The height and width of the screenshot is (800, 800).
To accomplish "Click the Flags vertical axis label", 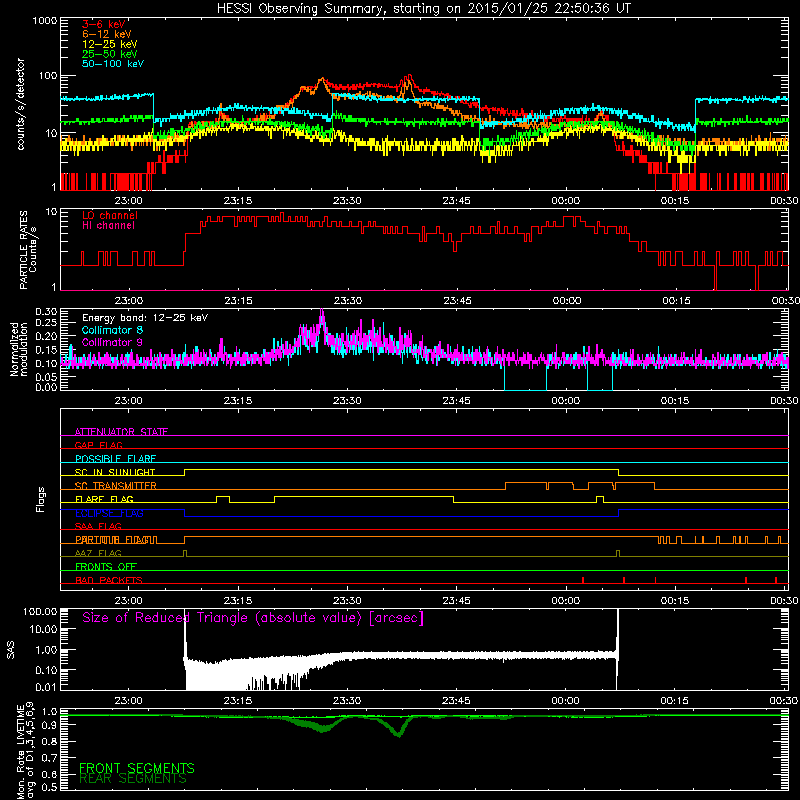I will pyautogui.click(x=40, y=499).
